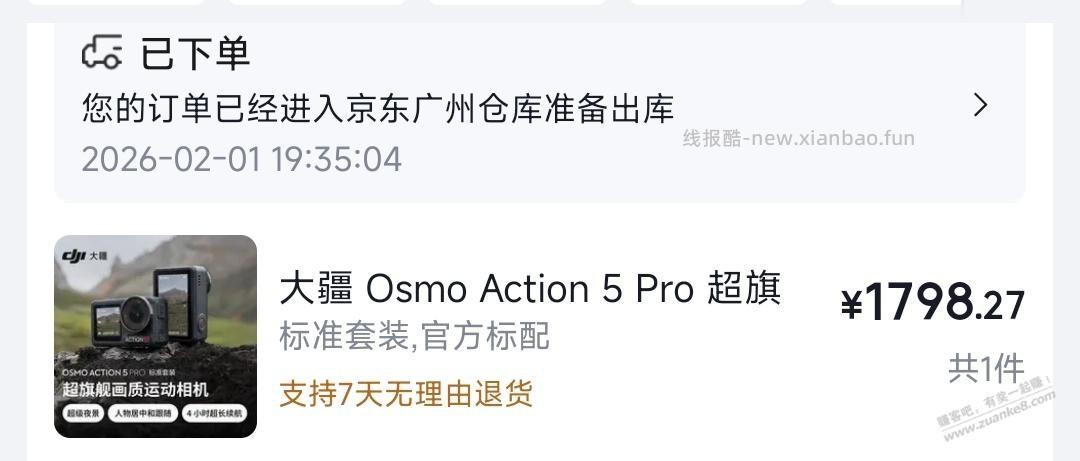Open the 已下单 status heading
This screenshot has width=1080, height=461.
pyautogui.click(x=195, y=53)
